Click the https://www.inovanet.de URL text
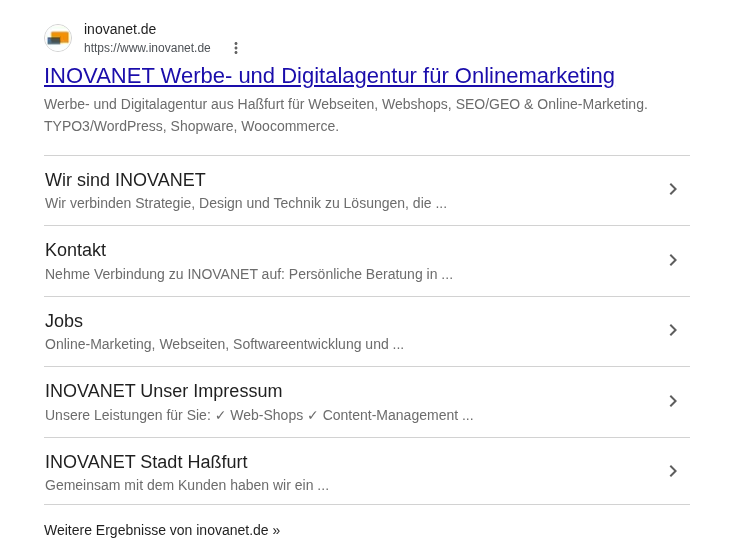Image resolution: width=737 pixels, height=555 pixels. 147,48
